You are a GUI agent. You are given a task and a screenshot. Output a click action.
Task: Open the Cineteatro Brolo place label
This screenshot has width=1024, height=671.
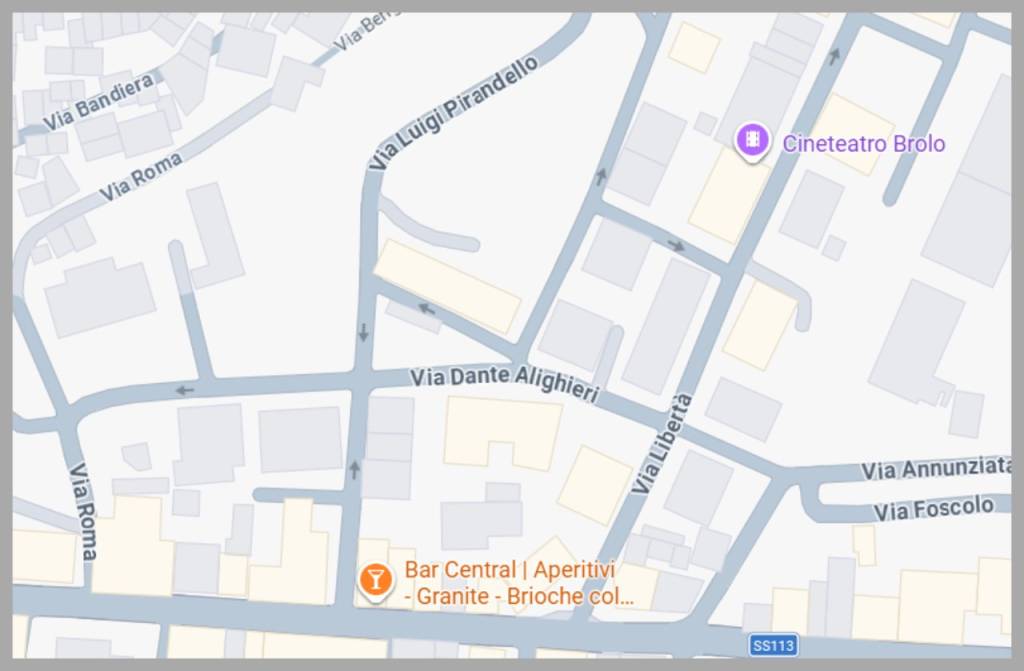pyautogui.click(x=863, y=144)
